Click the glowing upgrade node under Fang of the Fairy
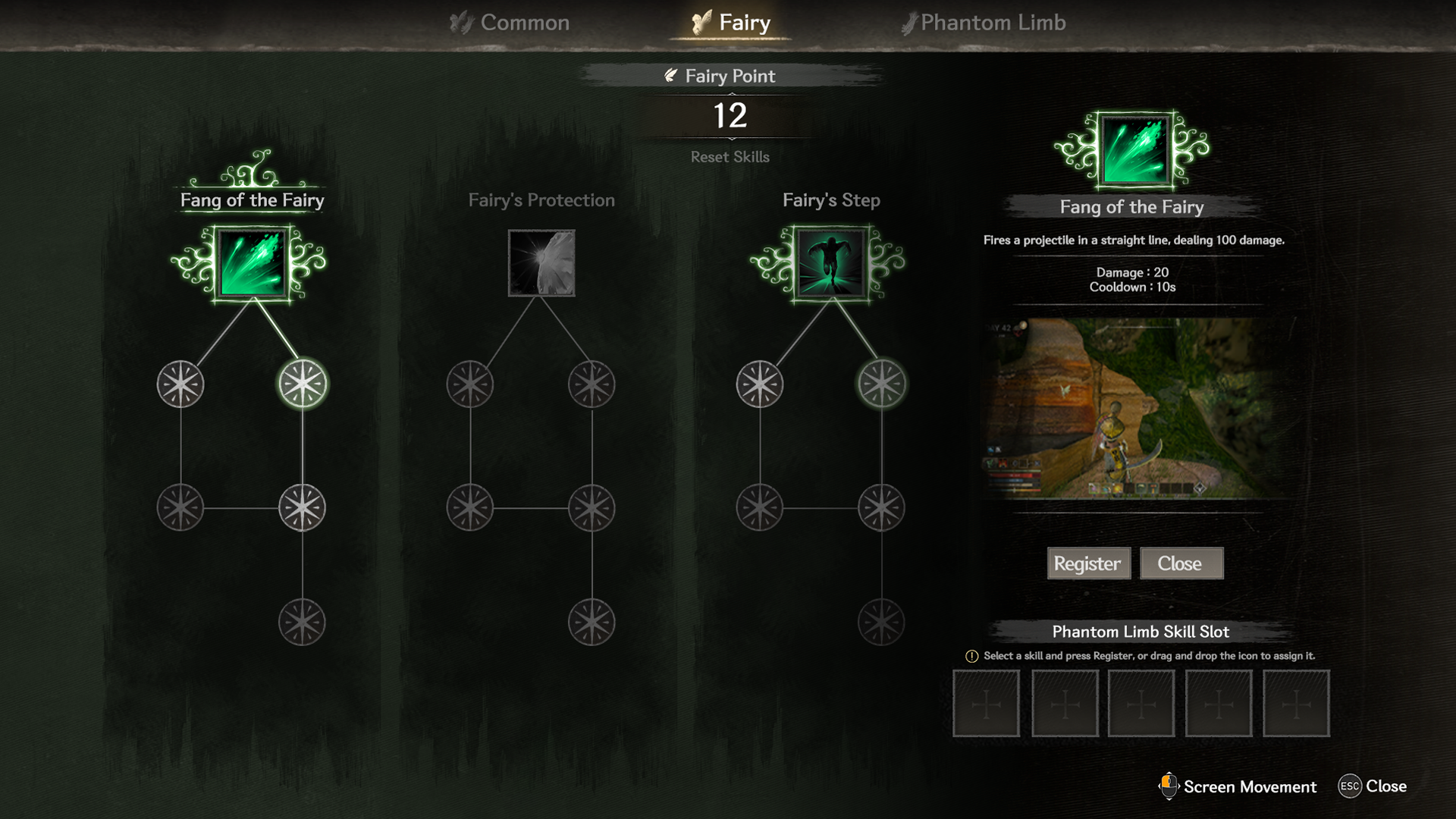1456x819 pixels. click(x=303, y=384)
